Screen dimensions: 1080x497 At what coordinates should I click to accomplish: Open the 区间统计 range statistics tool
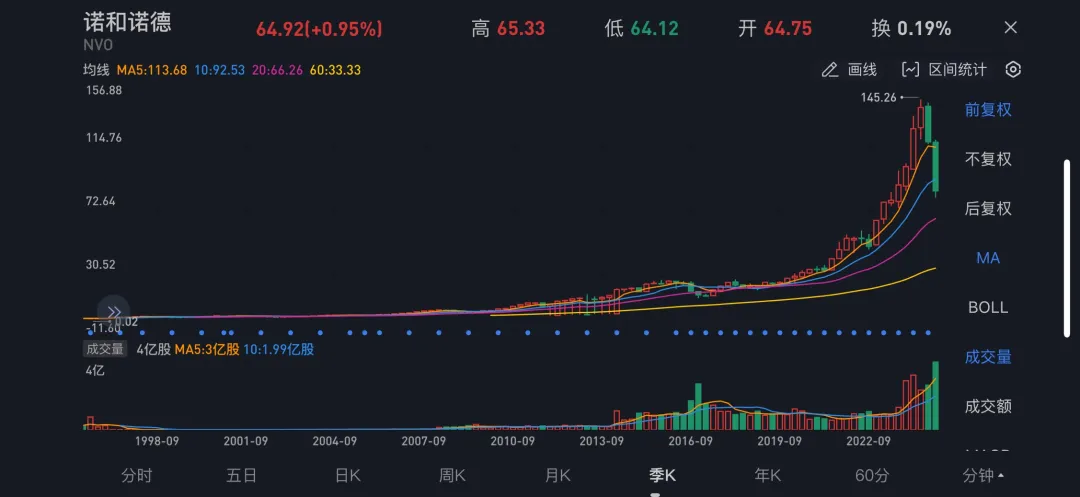(944, 70)
